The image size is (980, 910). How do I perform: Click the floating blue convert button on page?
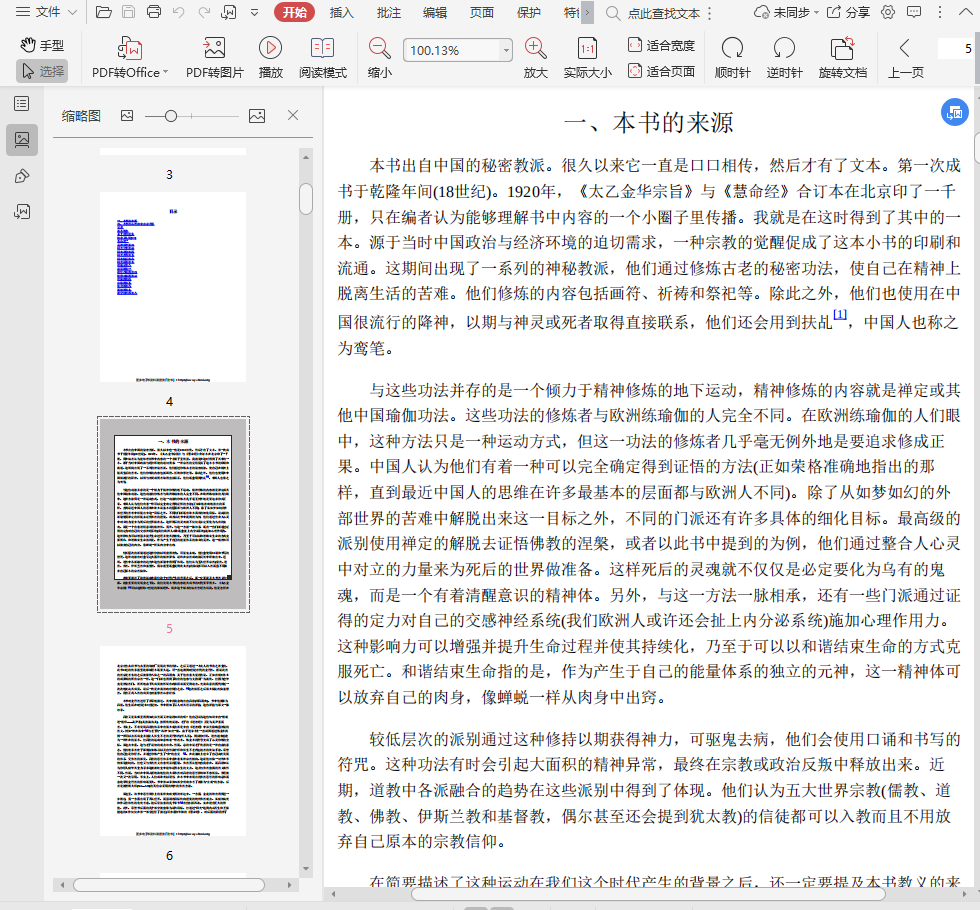954,112
